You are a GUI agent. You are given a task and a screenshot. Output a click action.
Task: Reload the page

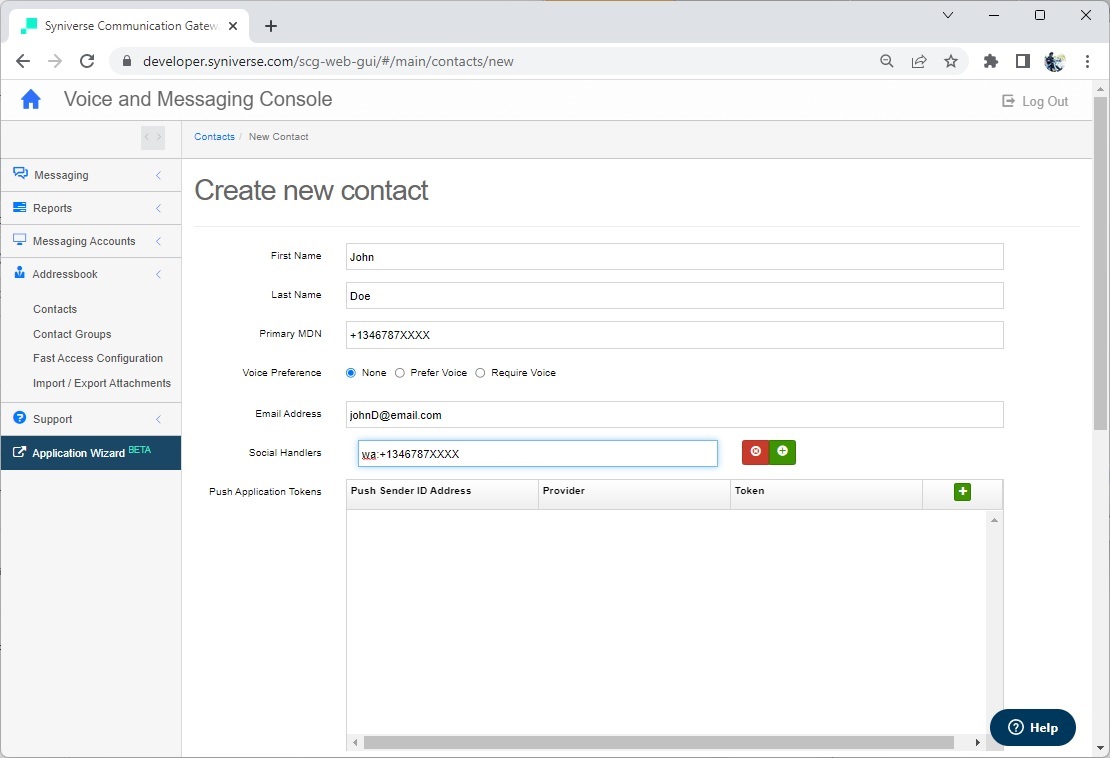87,61
